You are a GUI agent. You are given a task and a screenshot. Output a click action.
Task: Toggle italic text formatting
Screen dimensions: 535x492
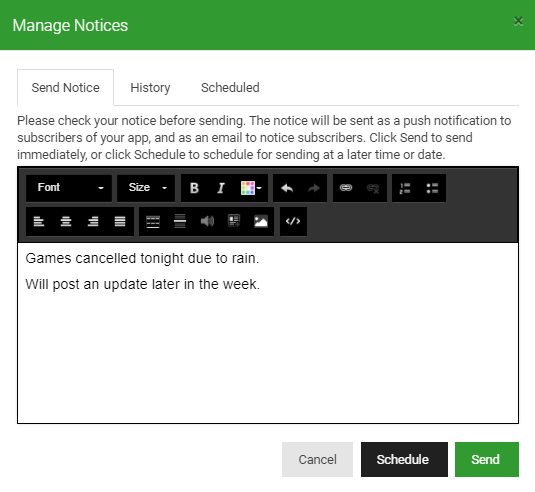(x=221, y=188)
